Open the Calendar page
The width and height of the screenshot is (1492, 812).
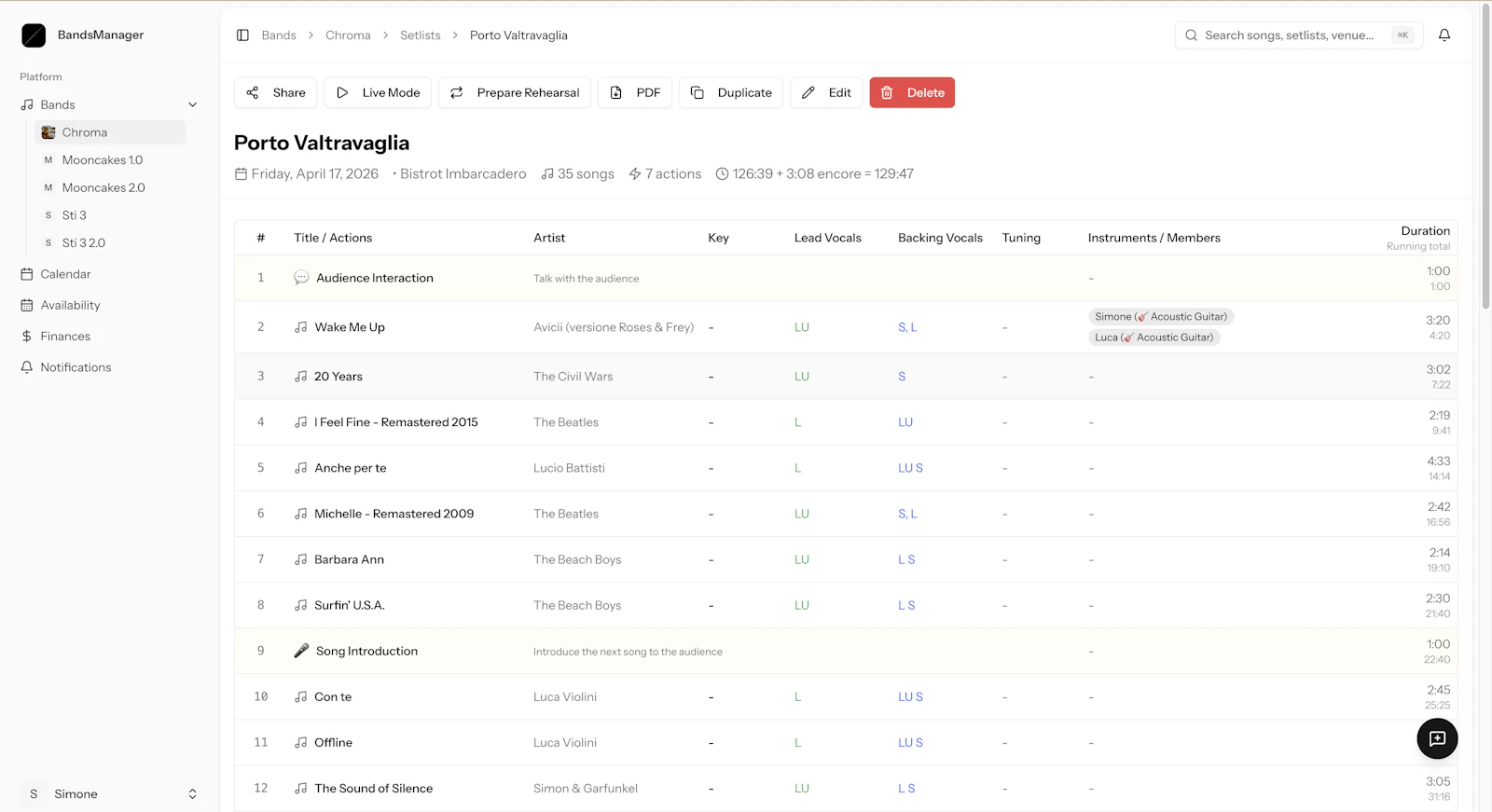click(x=110, y=274)
